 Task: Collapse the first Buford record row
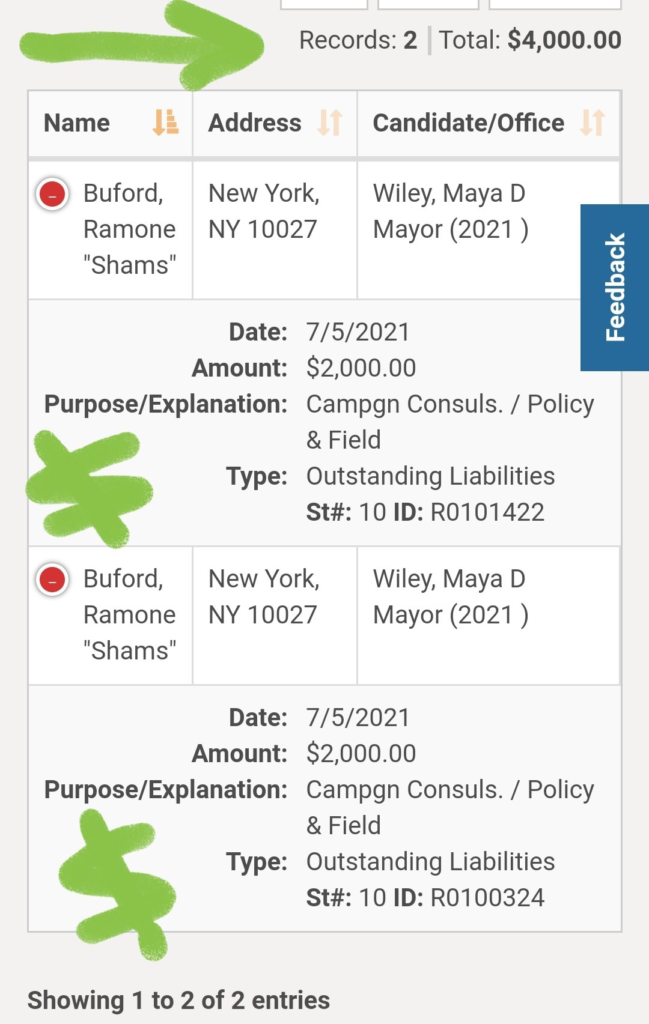(53, 194)
